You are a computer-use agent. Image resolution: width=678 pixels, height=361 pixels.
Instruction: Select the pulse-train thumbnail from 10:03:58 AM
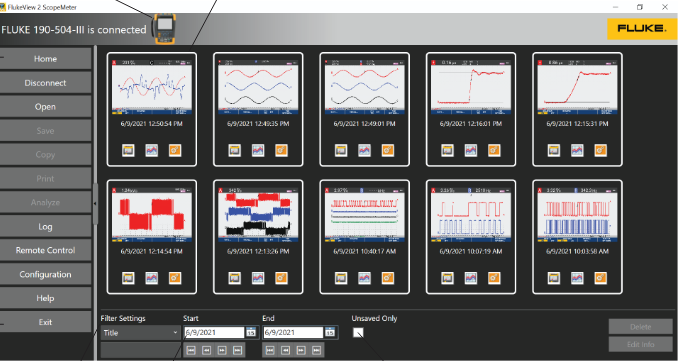(577, 215)
